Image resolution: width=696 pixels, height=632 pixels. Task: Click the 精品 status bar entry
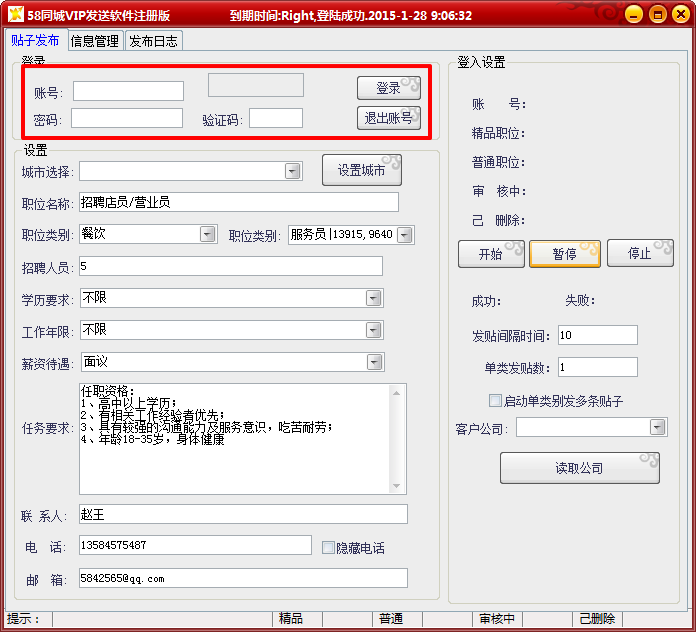291,618
